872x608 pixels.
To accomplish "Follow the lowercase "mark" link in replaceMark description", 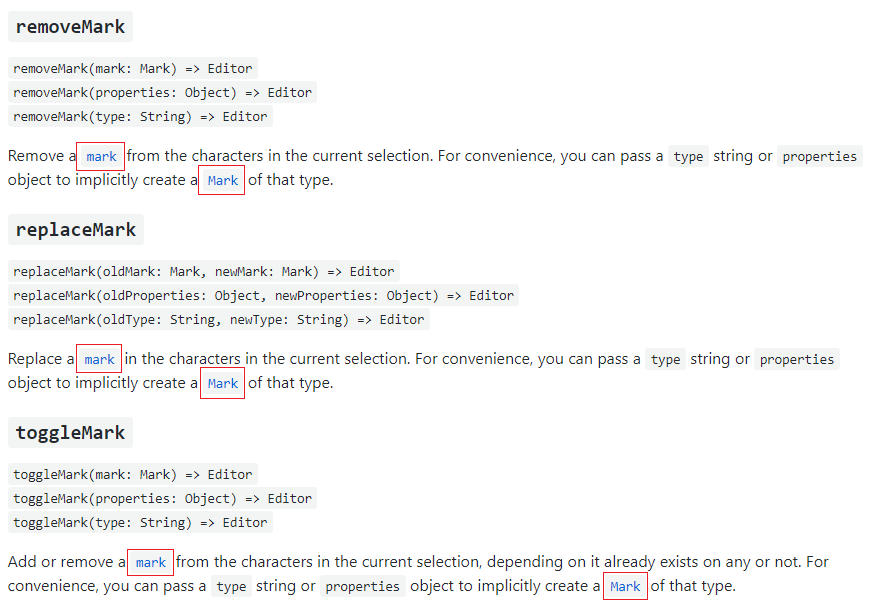I will pyautogui.click(x=99, y=360).
